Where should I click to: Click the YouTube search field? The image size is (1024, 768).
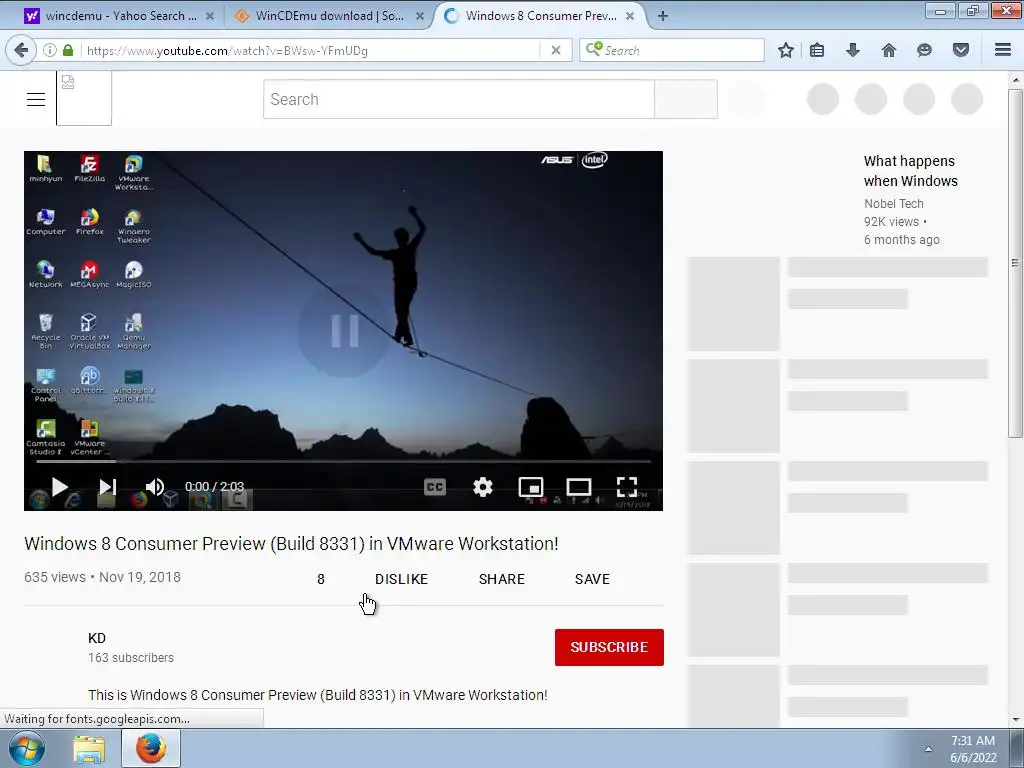(x=458, y=99)
